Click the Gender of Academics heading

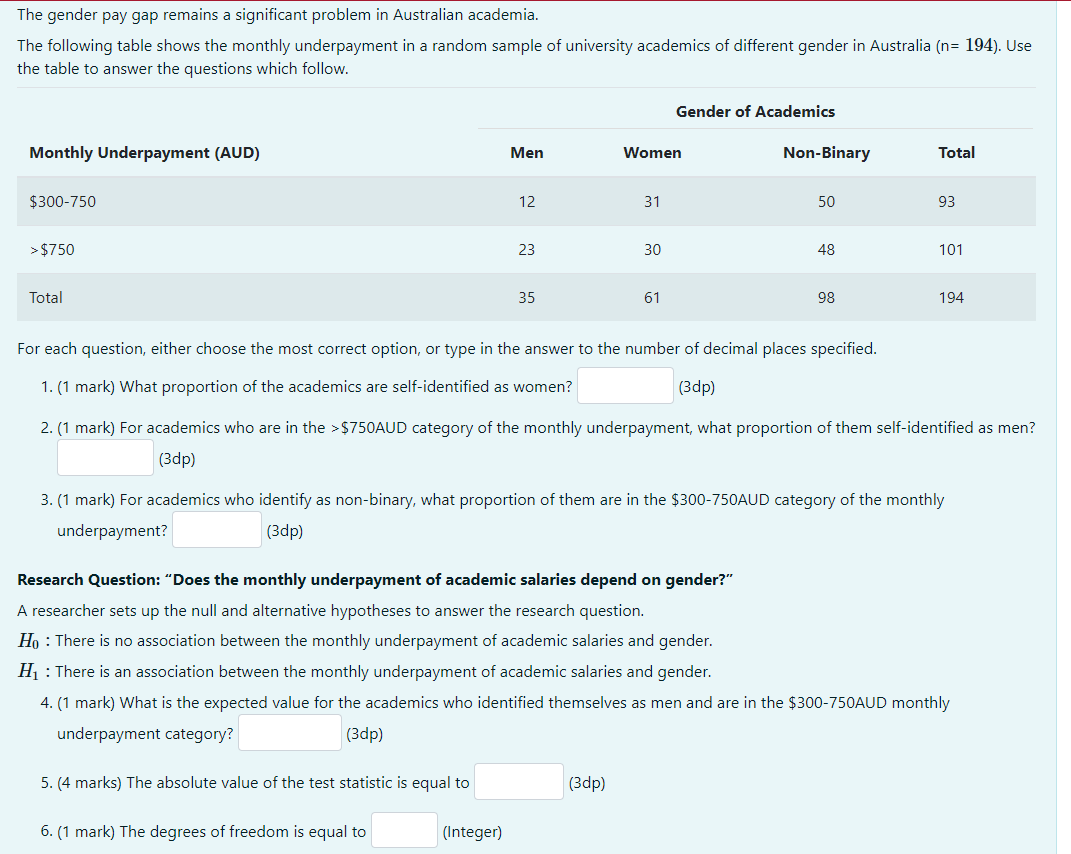tap(755, 111)
